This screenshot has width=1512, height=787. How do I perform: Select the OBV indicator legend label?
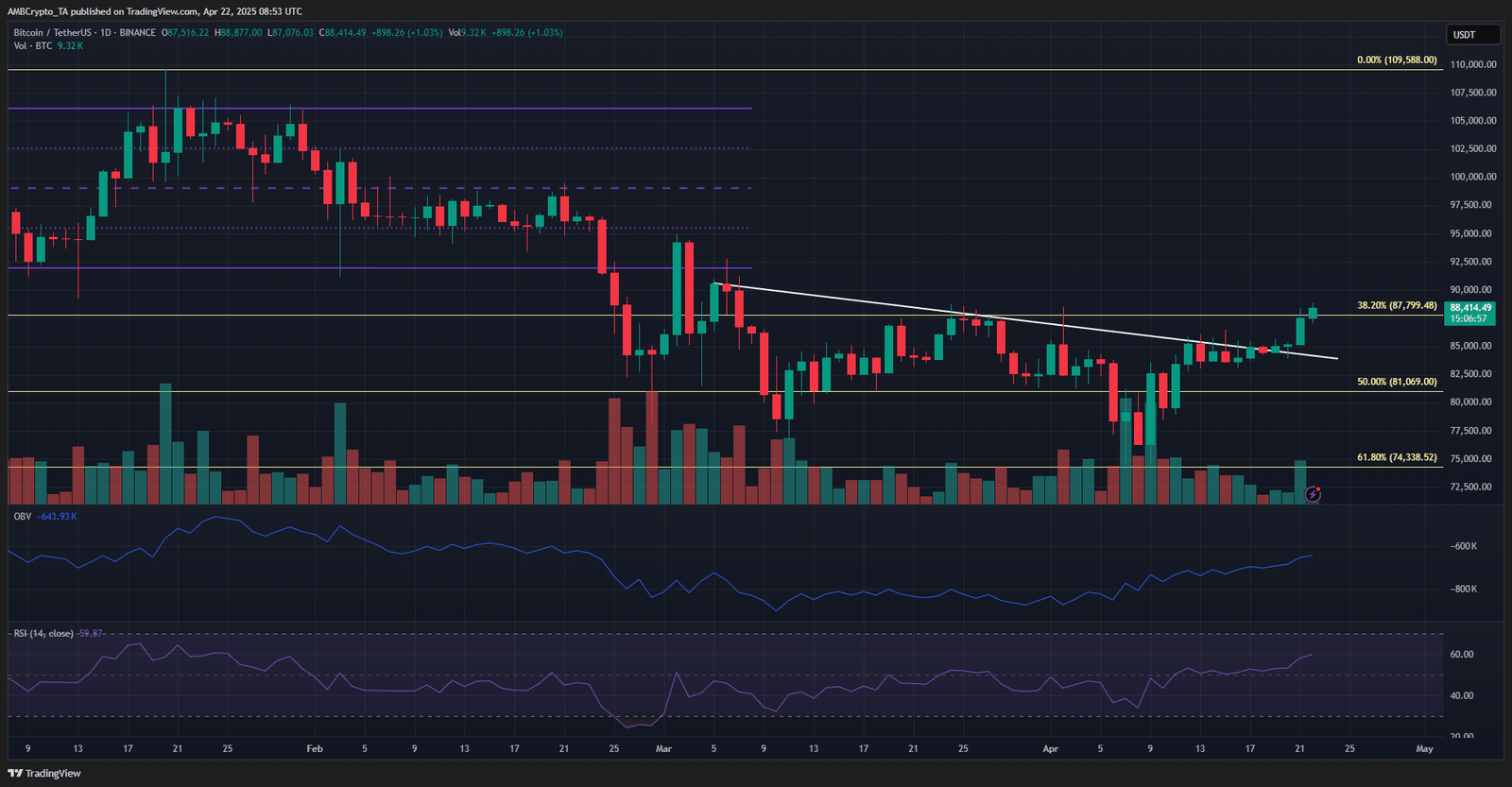23,517
